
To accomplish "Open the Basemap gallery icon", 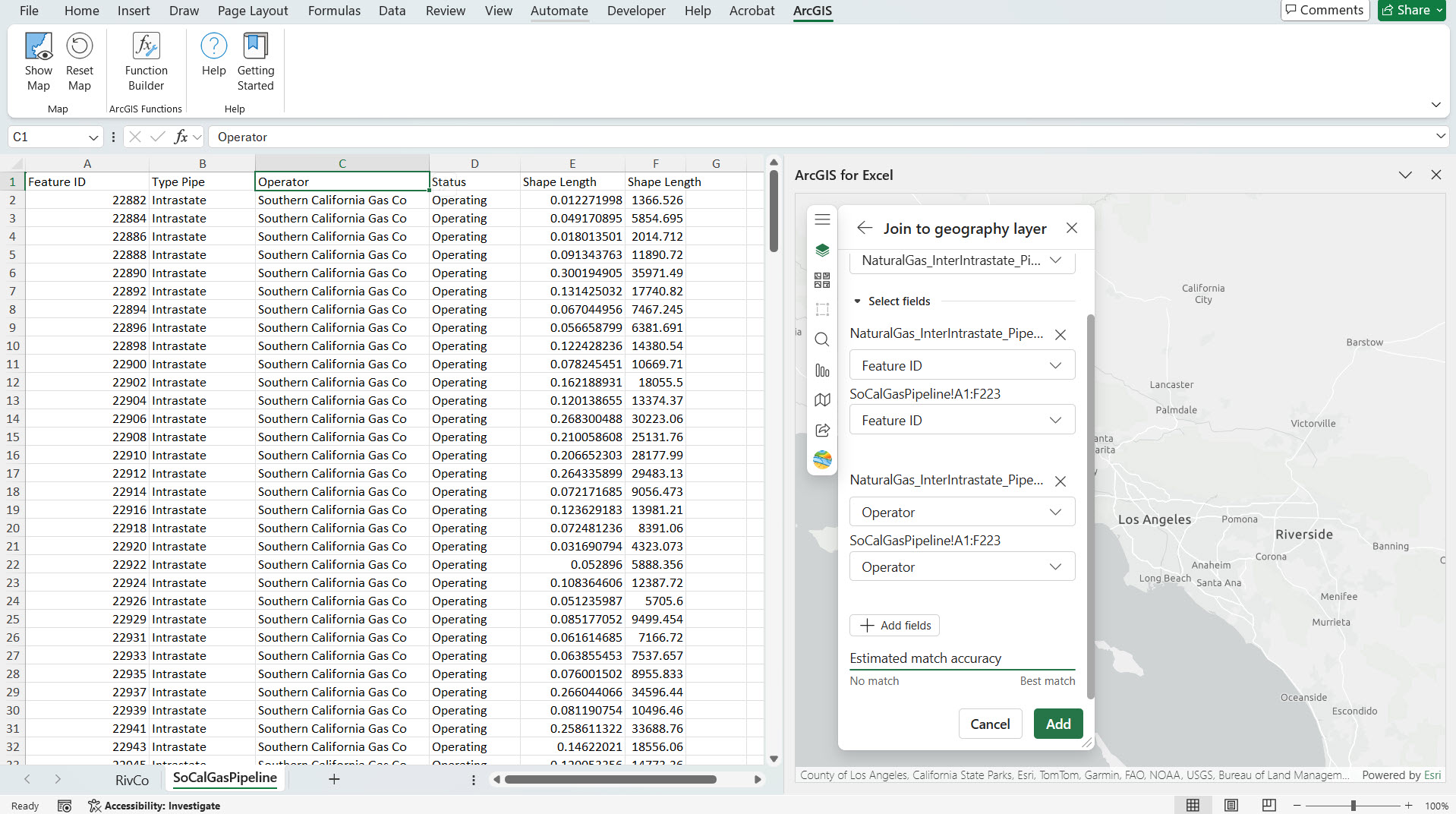I will [x=822, y=280].
